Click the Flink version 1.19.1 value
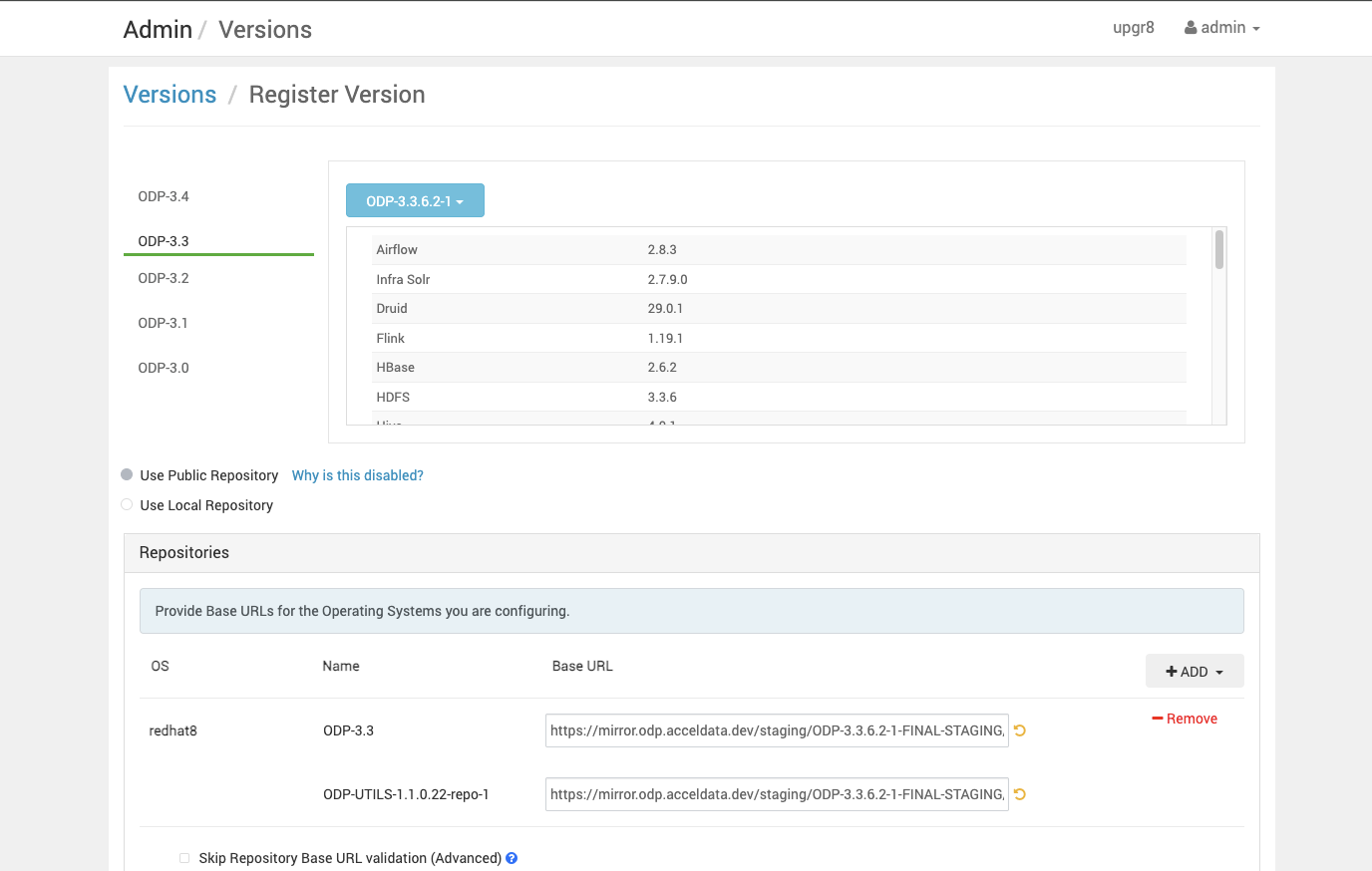The width and height of the screenshot is (1372, 871). (665, 338)
